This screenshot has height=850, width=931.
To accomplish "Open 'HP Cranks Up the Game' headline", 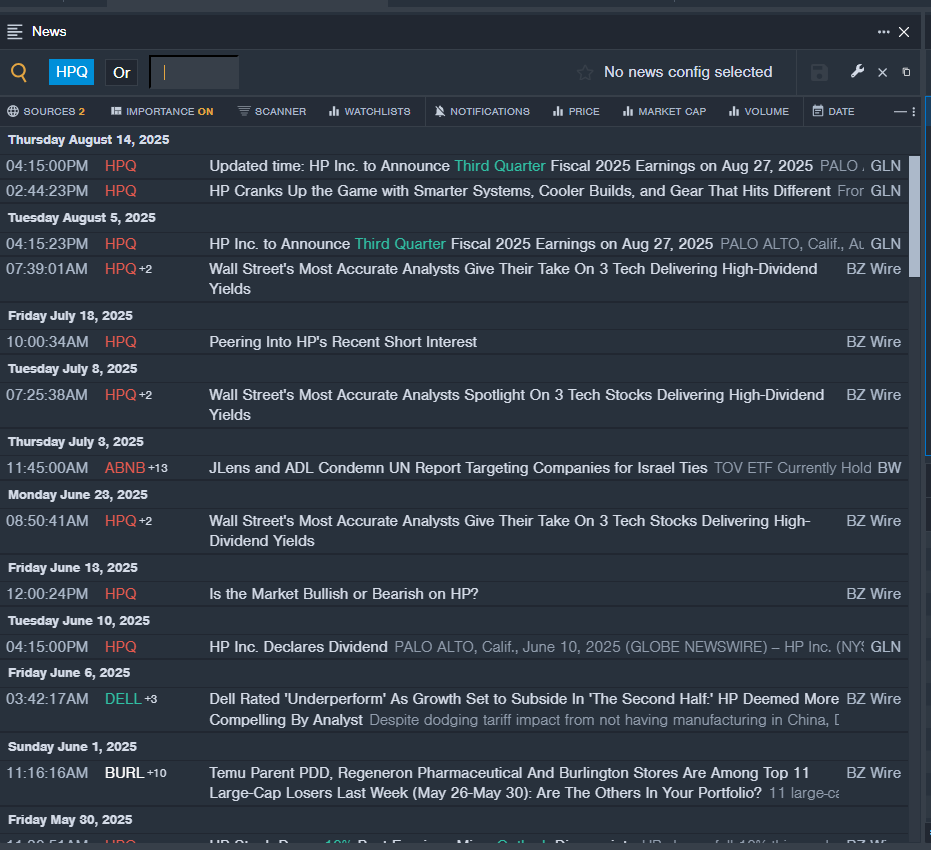I will 520,191.
